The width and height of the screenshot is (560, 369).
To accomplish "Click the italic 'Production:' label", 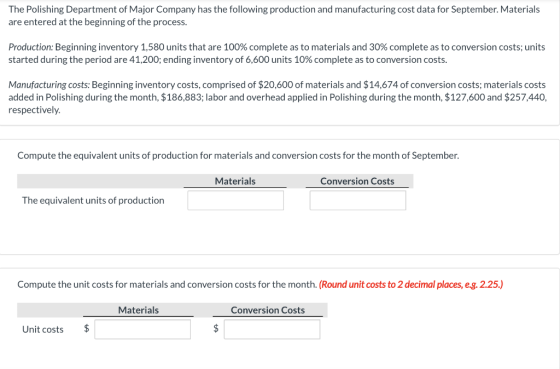I will [x=31, y=47].
